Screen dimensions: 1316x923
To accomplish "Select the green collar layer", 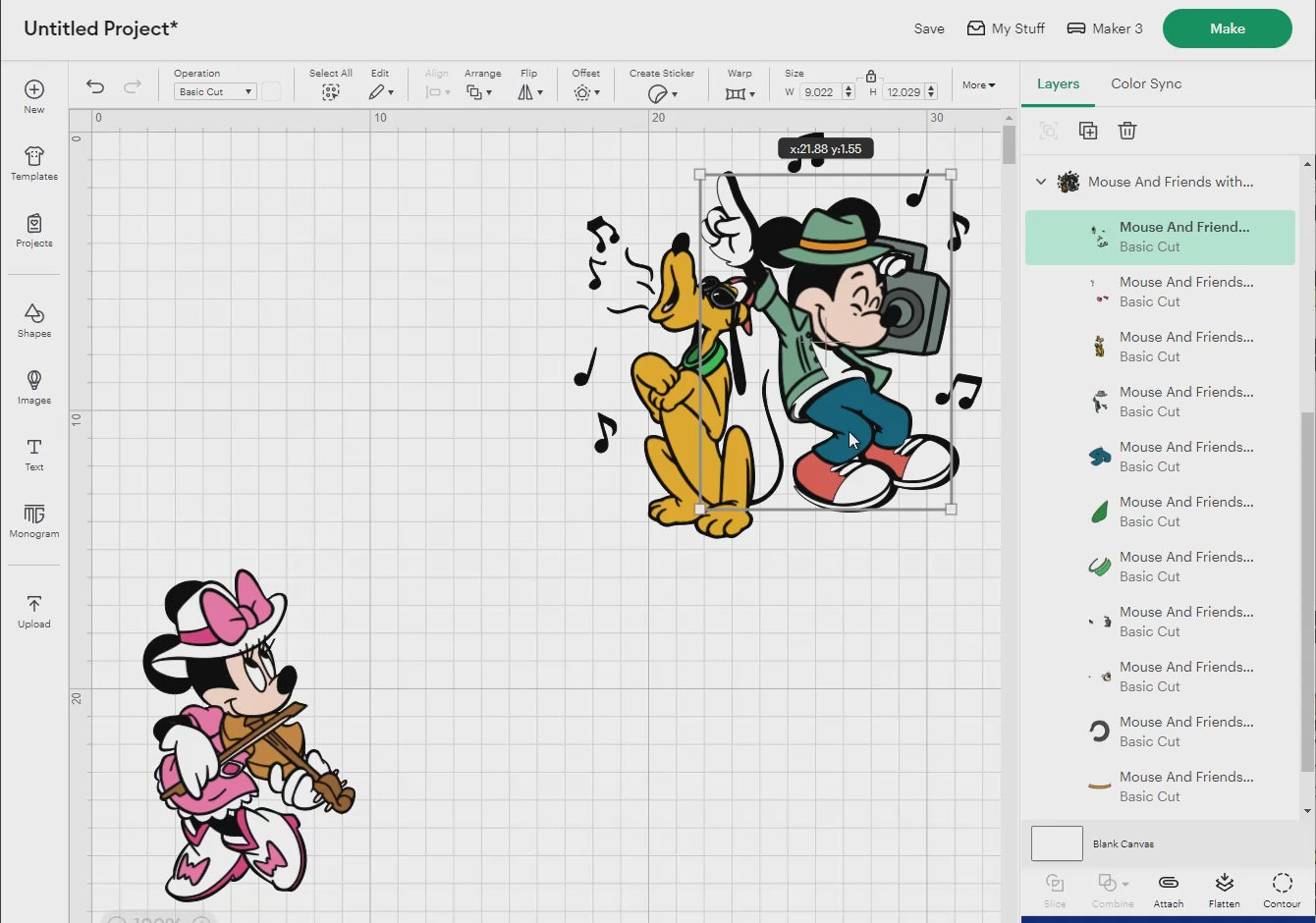I will point(1160,567).
